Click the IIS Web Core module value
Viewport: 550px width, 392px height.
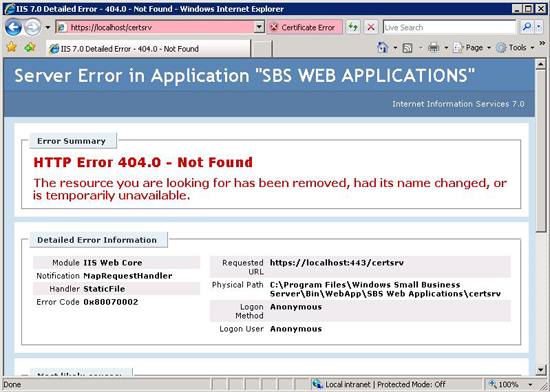click(113, 263)
